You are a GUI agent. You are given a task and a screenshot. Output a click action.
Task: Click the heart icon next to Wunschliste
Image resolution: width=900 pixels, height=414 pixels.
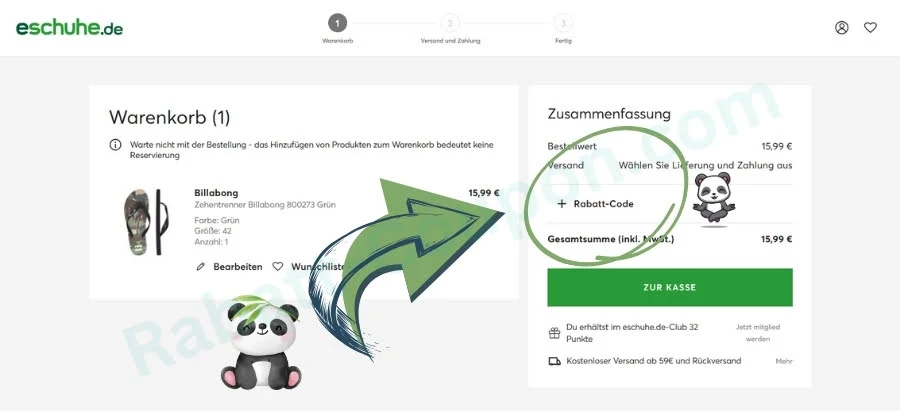tap(278, 266)
